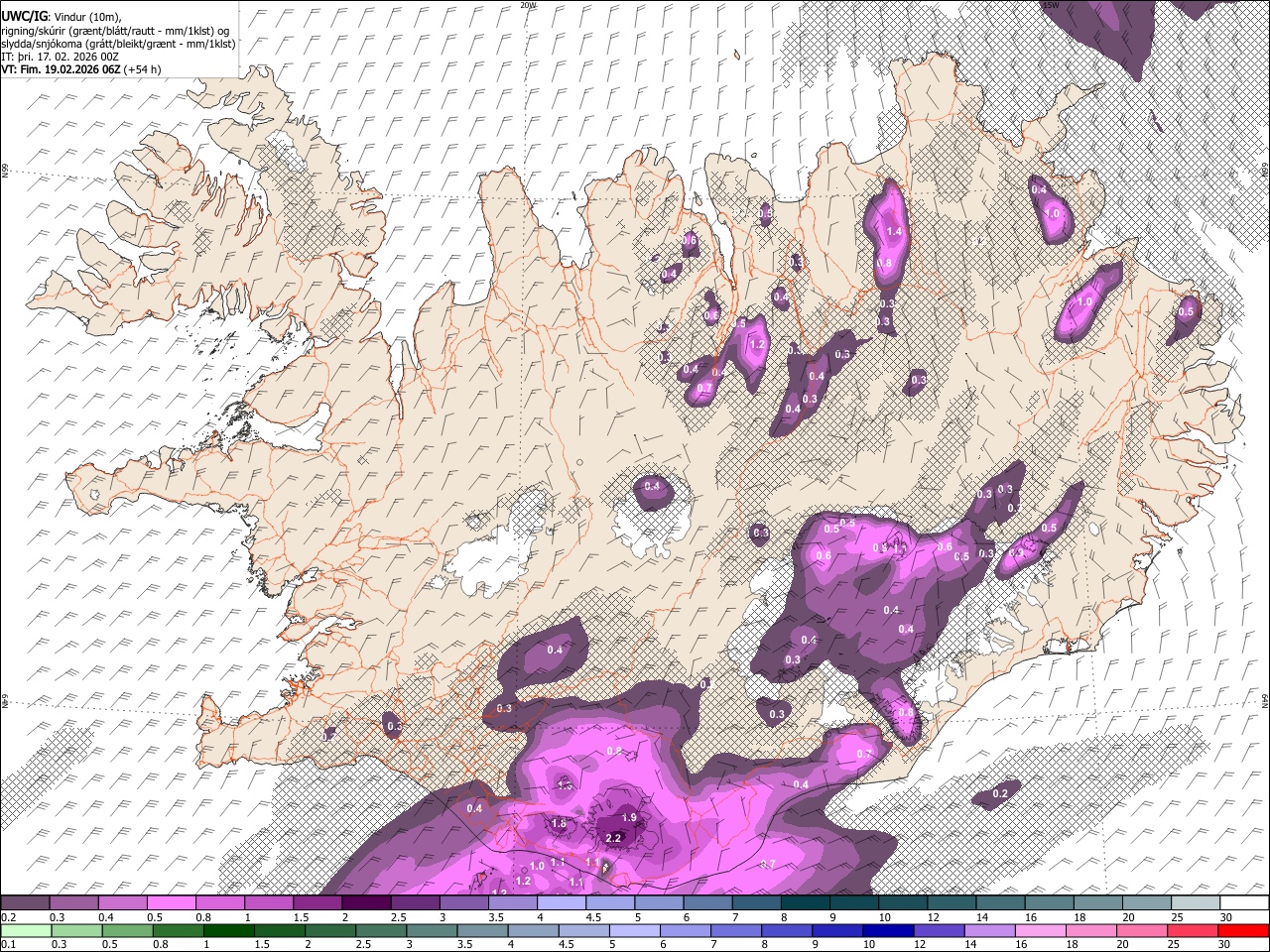Select the '0.8' label in the bottom legend row
Image resolution: width=1270 pixels, height=952 pixels.
tap(161, 945)
